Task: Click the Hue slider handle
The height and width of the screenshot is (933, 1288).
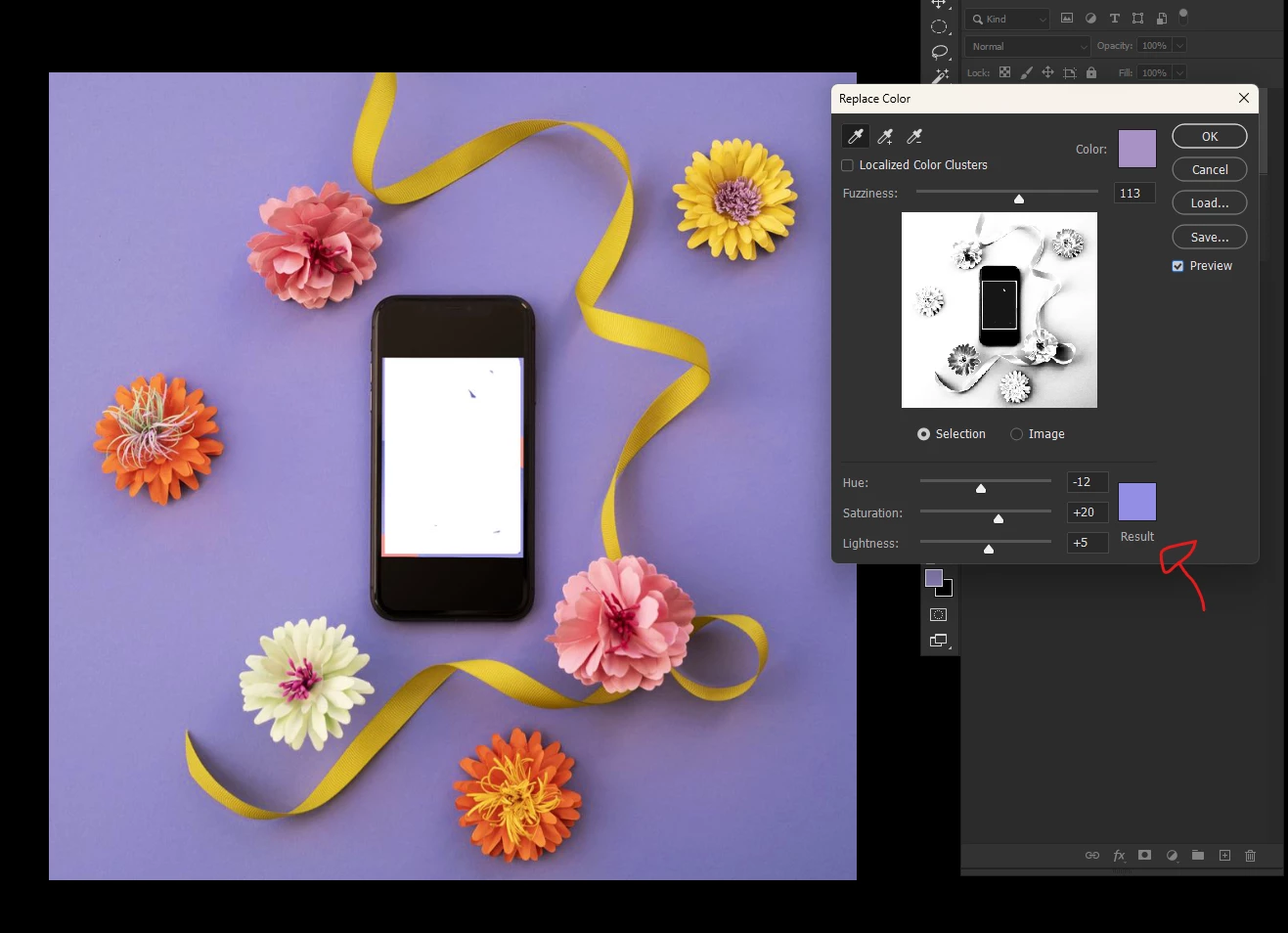Action: [981, 489]
